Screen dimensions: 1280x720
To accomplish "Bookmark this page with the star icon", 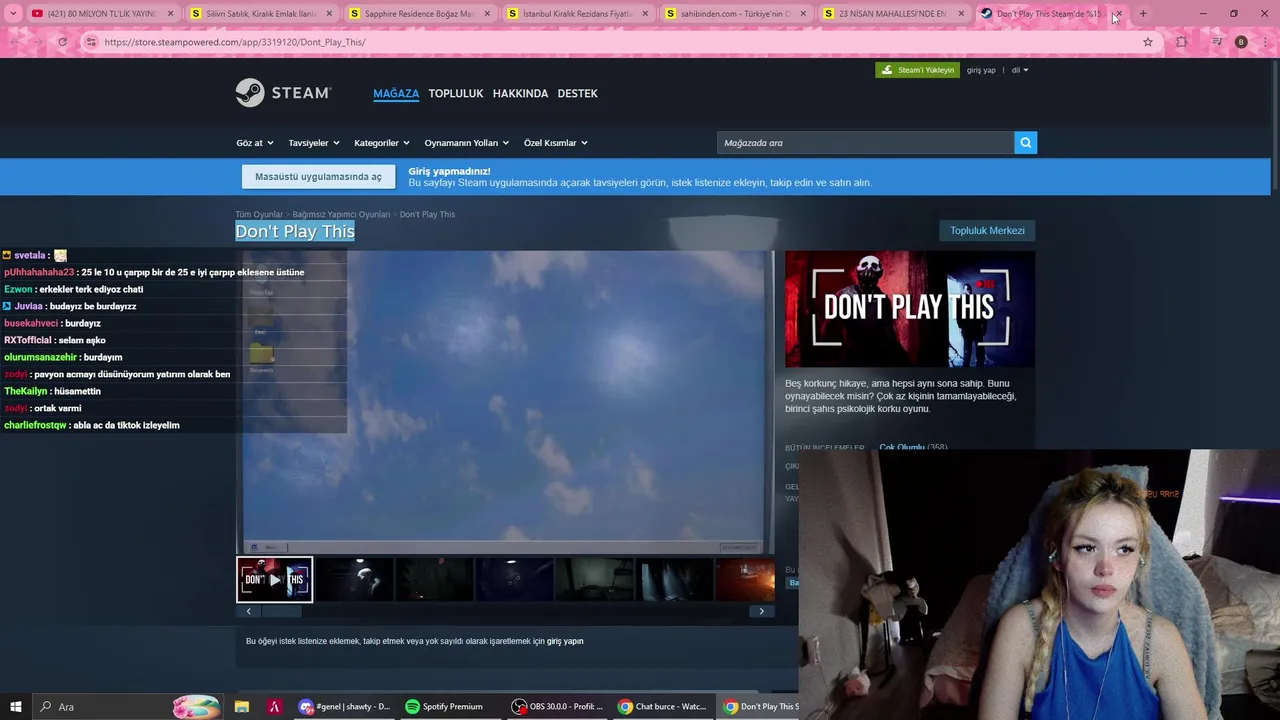I will click(x=1148, y=42).
